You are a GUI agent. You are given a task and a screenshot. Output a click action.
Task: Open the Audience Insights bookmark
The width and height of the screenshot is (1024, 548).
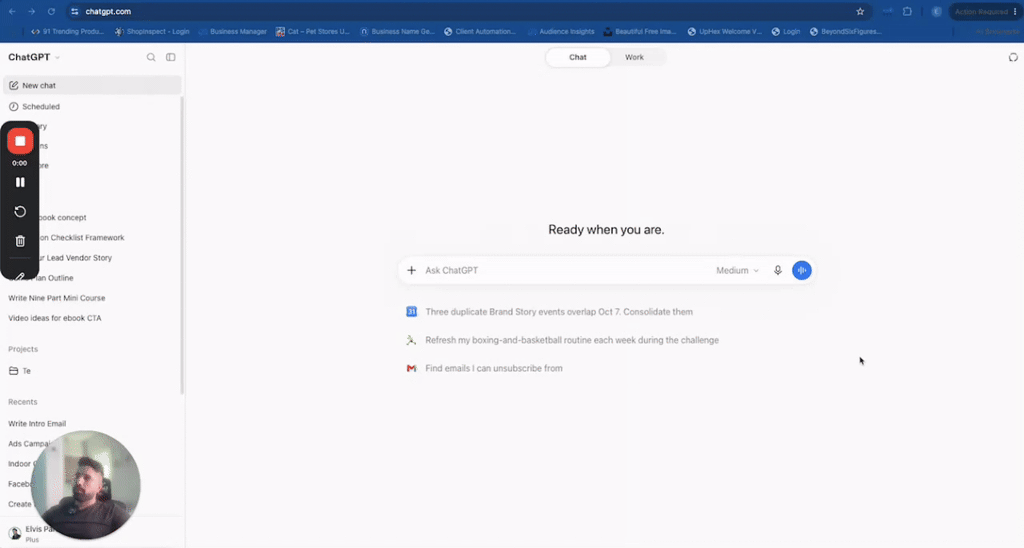[561, 31]
